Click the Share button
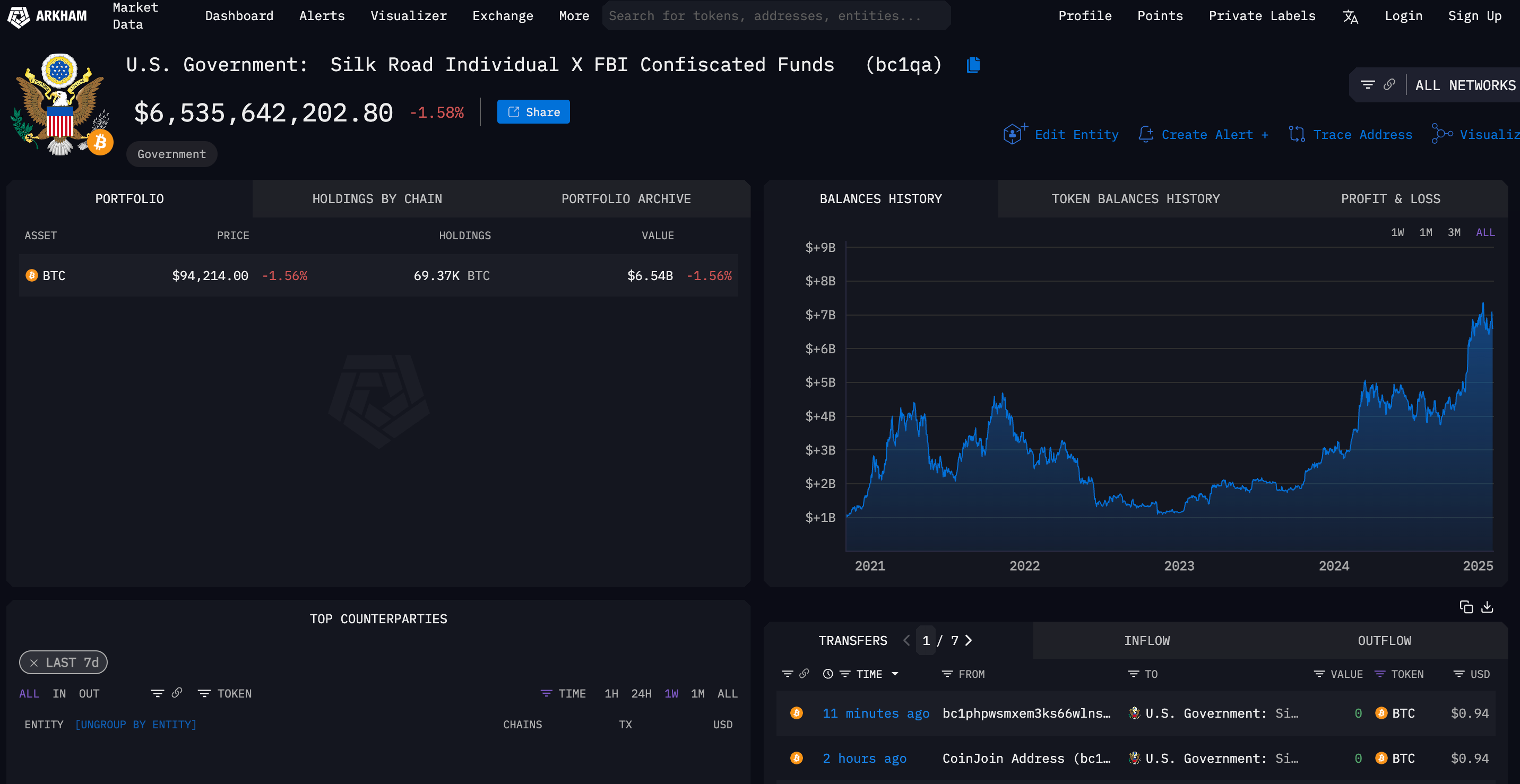The height and width of the screenshot is (784, 1520). click(533, 112)
